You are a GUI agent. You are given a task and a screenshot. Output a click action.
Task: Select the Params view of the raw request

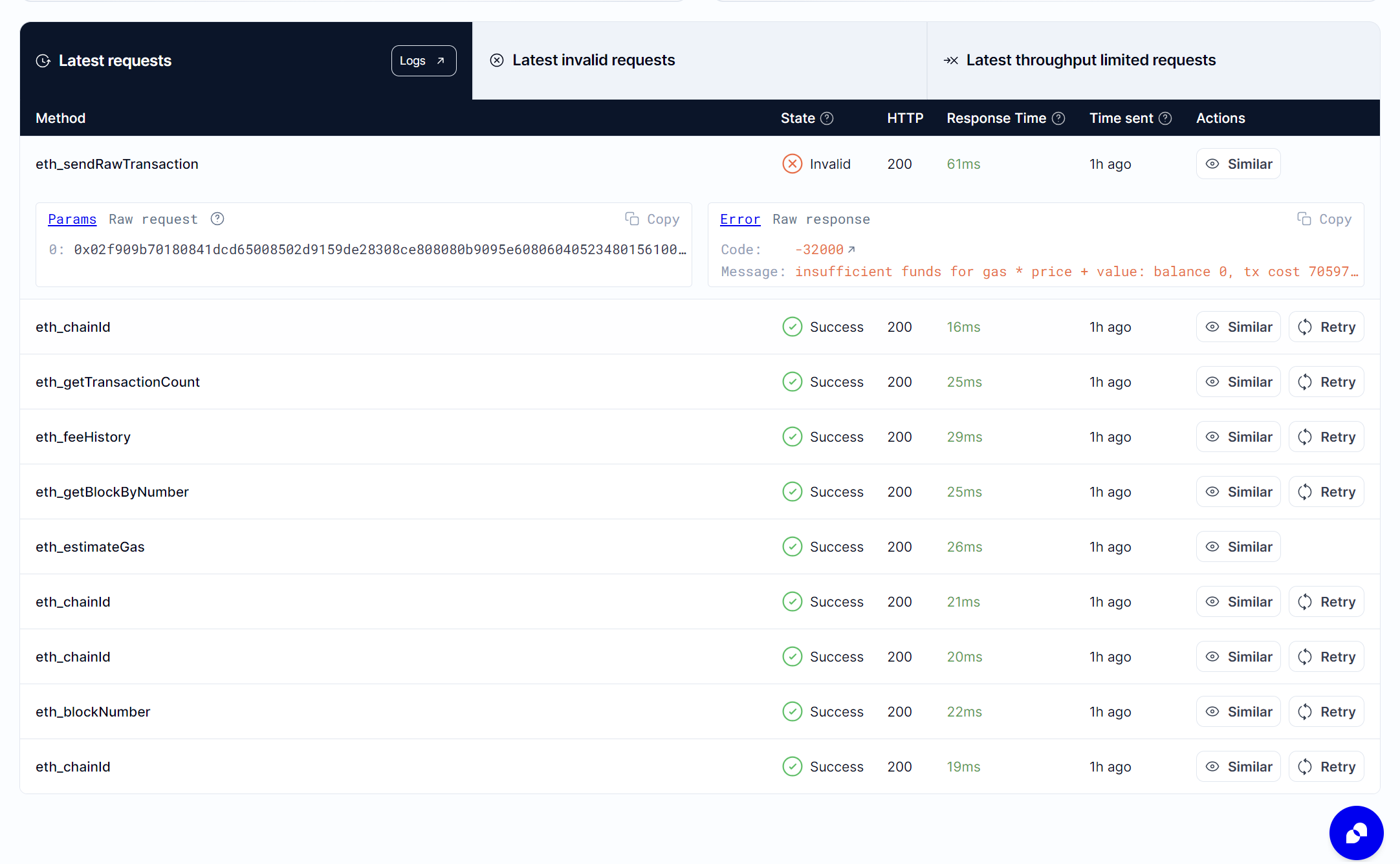pos(72,219)
